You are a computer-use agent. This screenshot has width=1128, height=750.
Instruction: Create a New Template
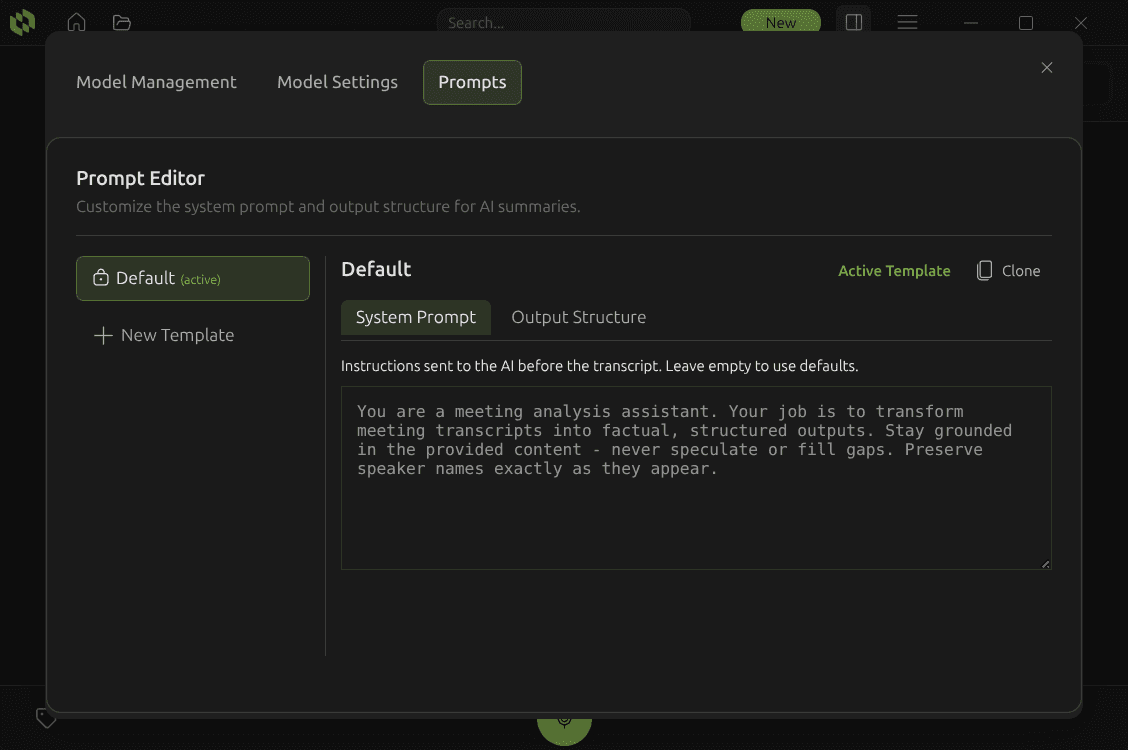tap(176, 335)
